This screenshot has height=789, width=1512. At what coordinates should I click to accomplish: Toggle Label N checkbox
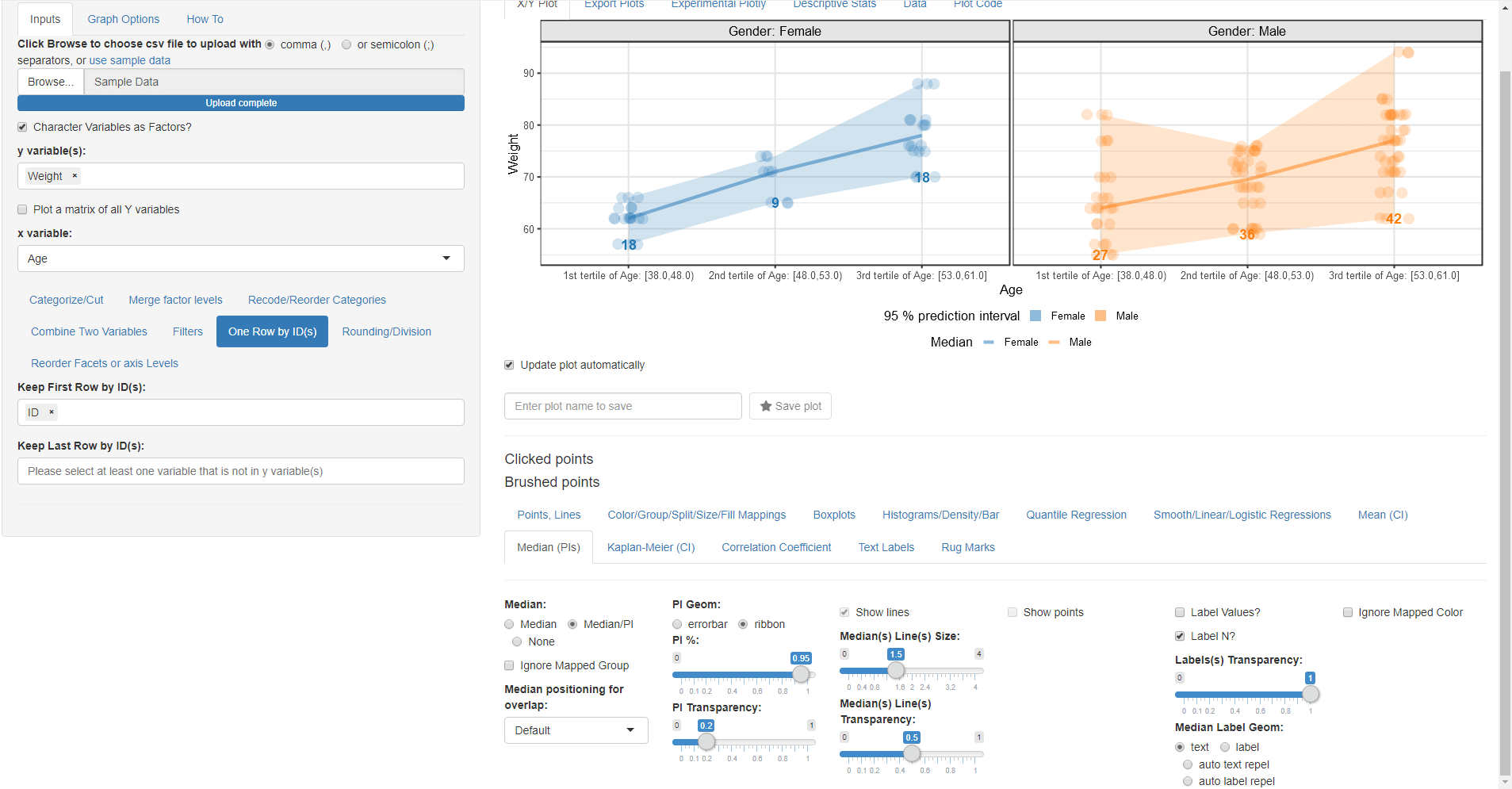pyautogui.click(x=1180, y=636)
